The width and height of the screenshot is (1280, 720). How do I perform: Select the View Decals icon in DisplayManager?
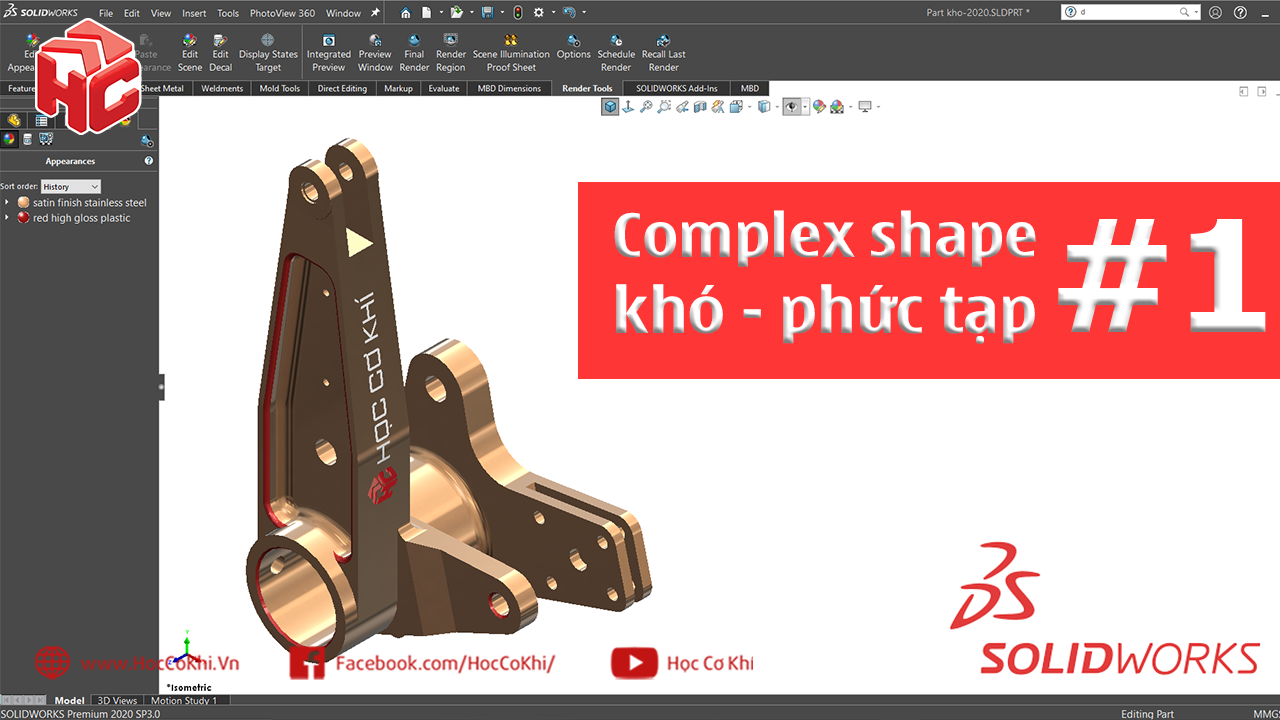click(28, 139)
